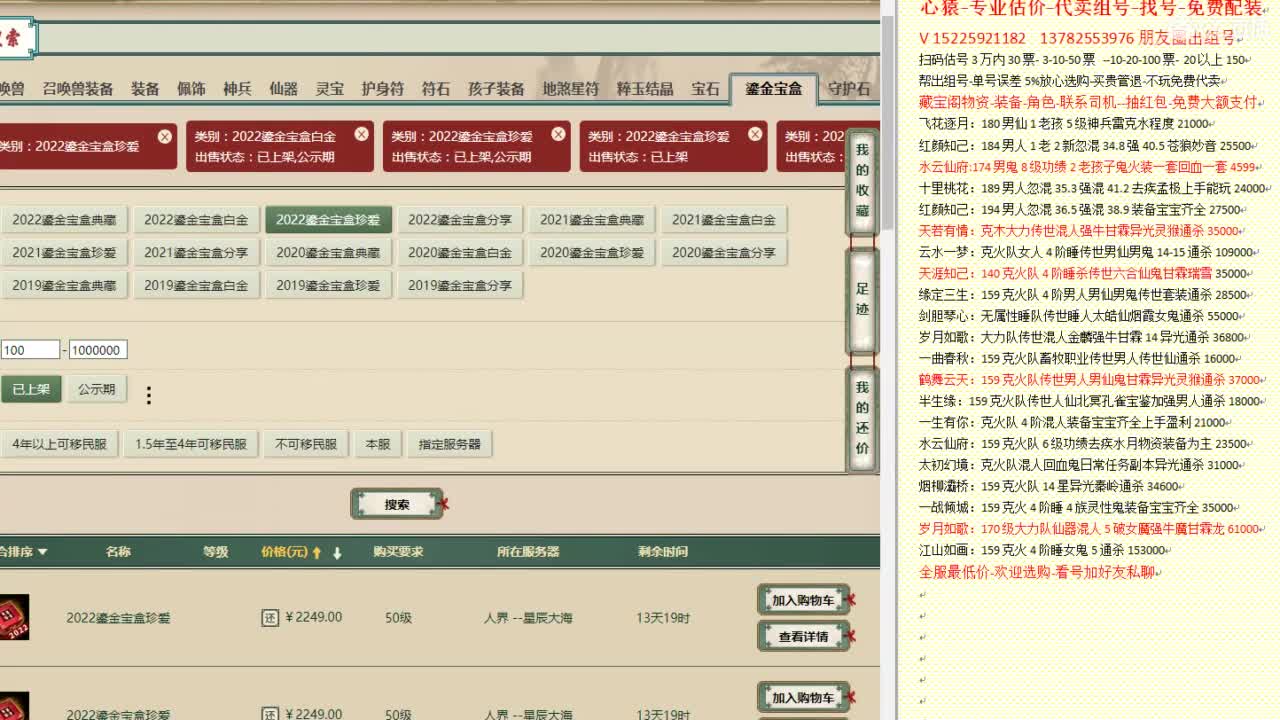Switch to the 孩子装备 tab
The image size is (1280, 720).
click(496, 89)
